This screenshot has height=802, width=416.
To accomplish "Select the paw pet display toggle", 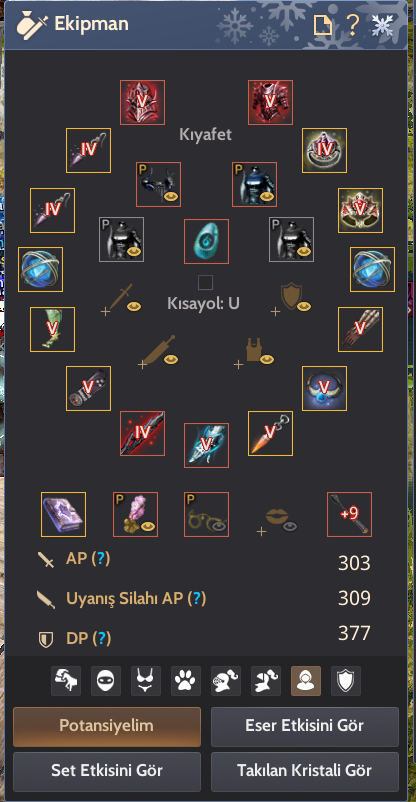I will pos(186,681).
